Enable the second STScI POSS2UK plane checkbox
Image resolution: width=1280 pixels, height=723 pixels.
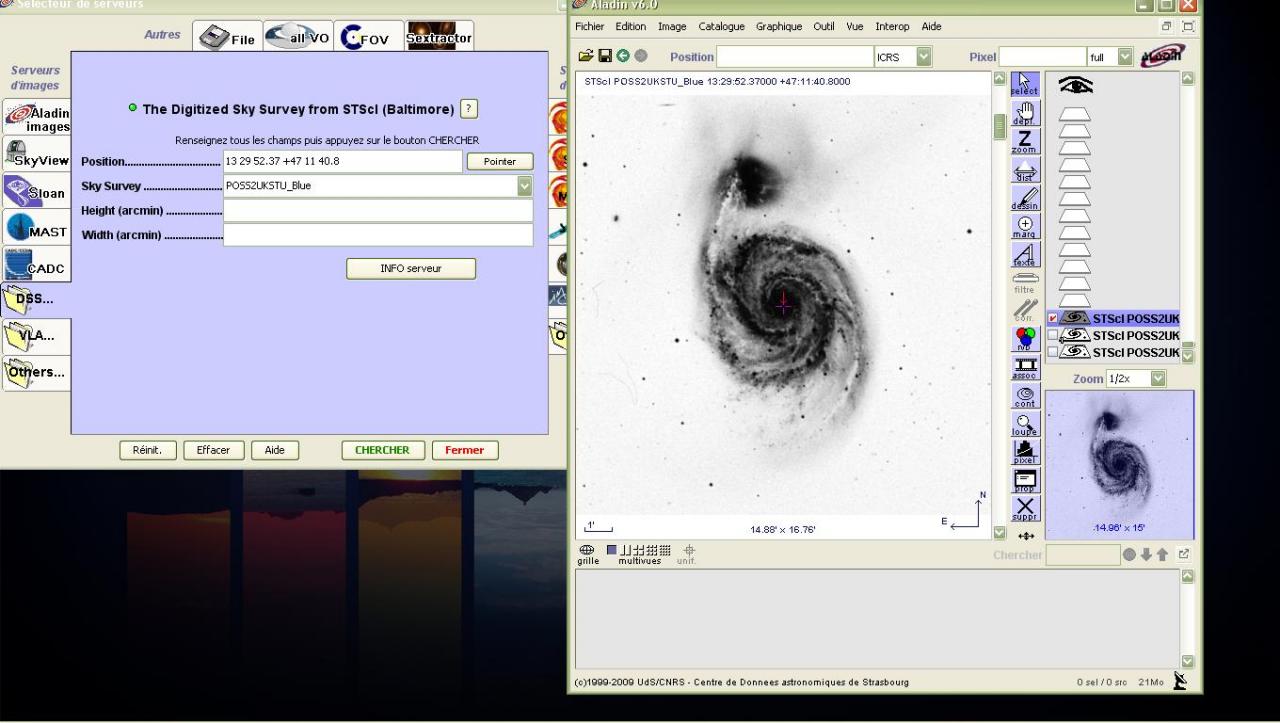pyautogui.click(x=1052, y=336)
